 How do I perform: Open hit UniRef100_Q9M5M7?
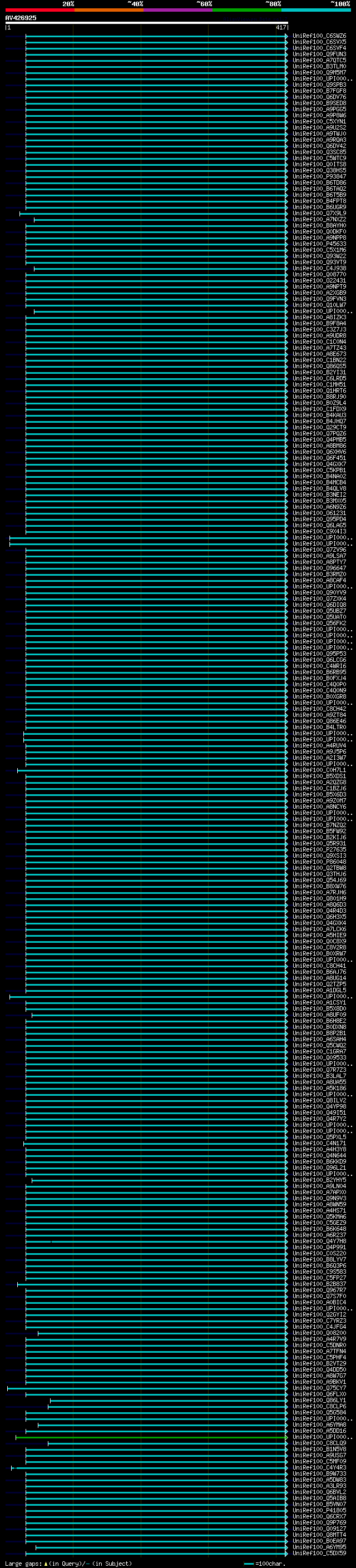click(319, 72)
